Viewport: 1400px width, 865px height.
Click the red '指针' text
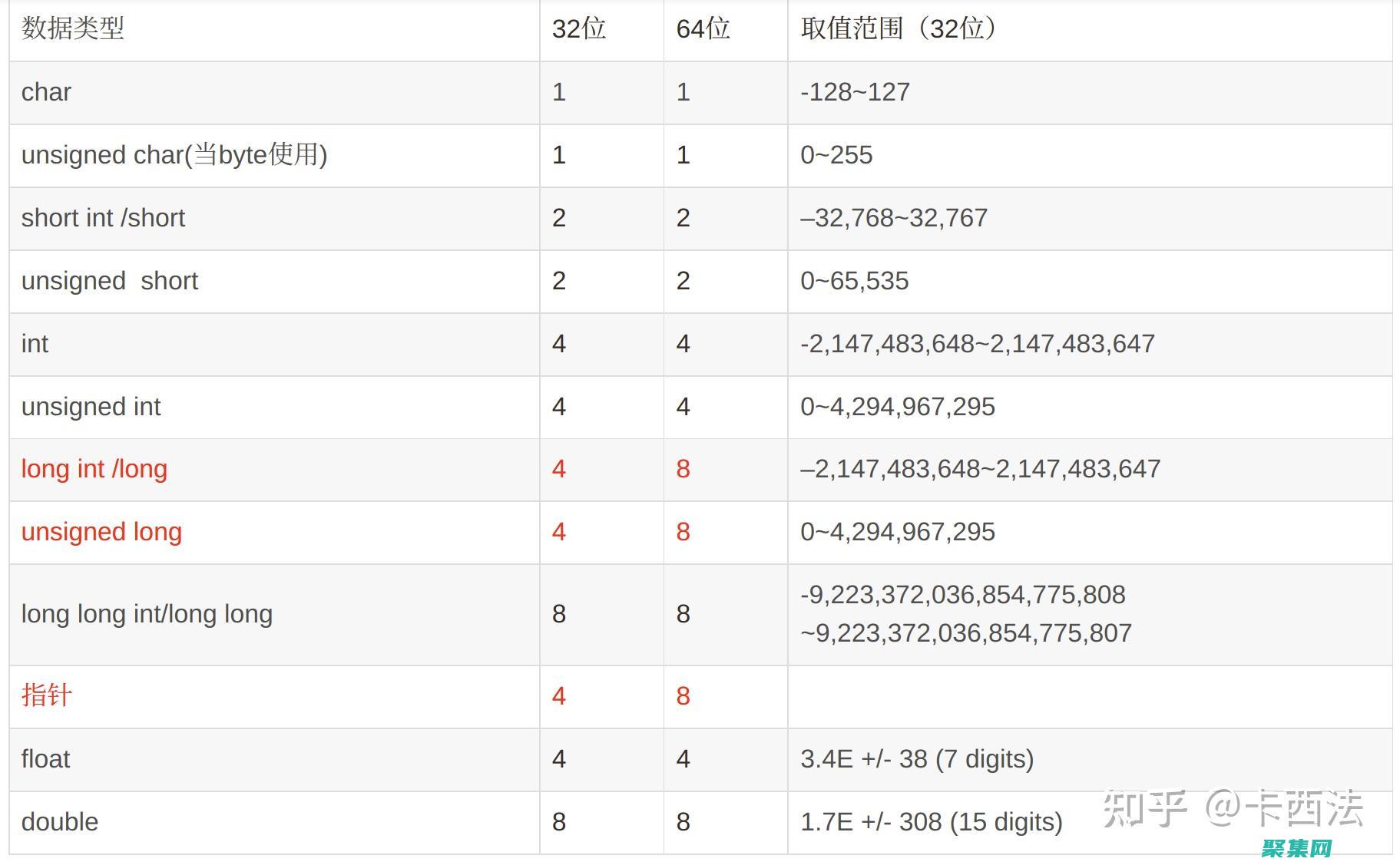point(47,695)
